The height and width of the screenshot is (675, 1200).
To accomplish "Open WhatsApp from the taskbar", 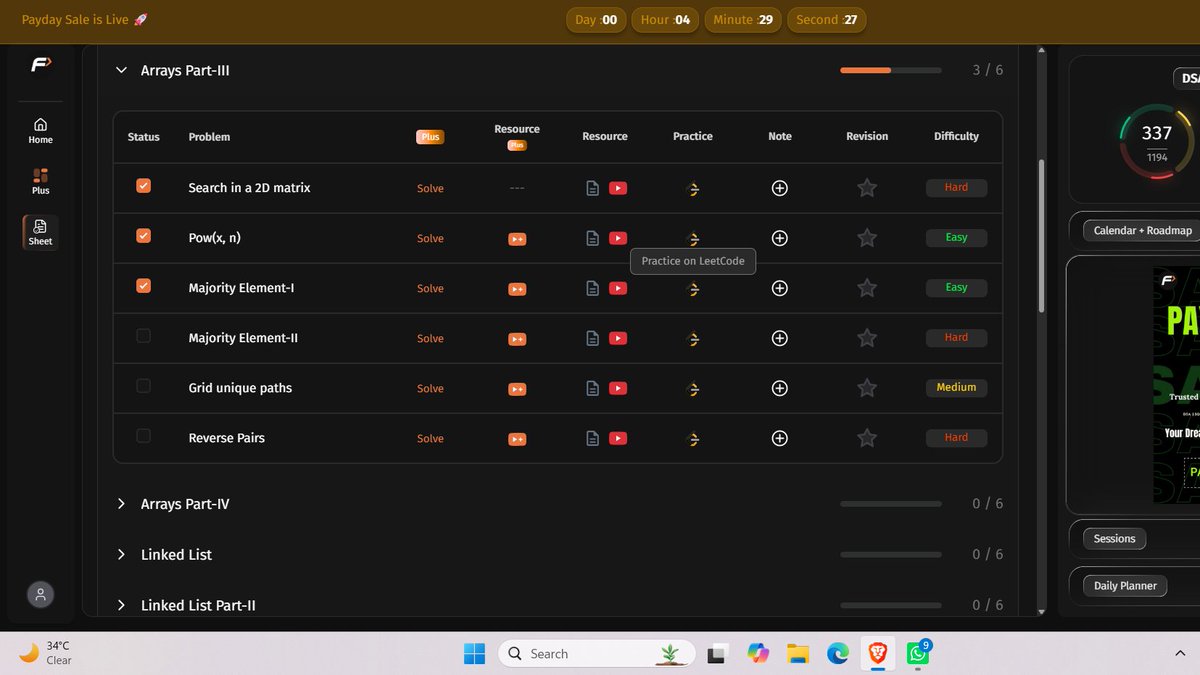I will point(918,654).
